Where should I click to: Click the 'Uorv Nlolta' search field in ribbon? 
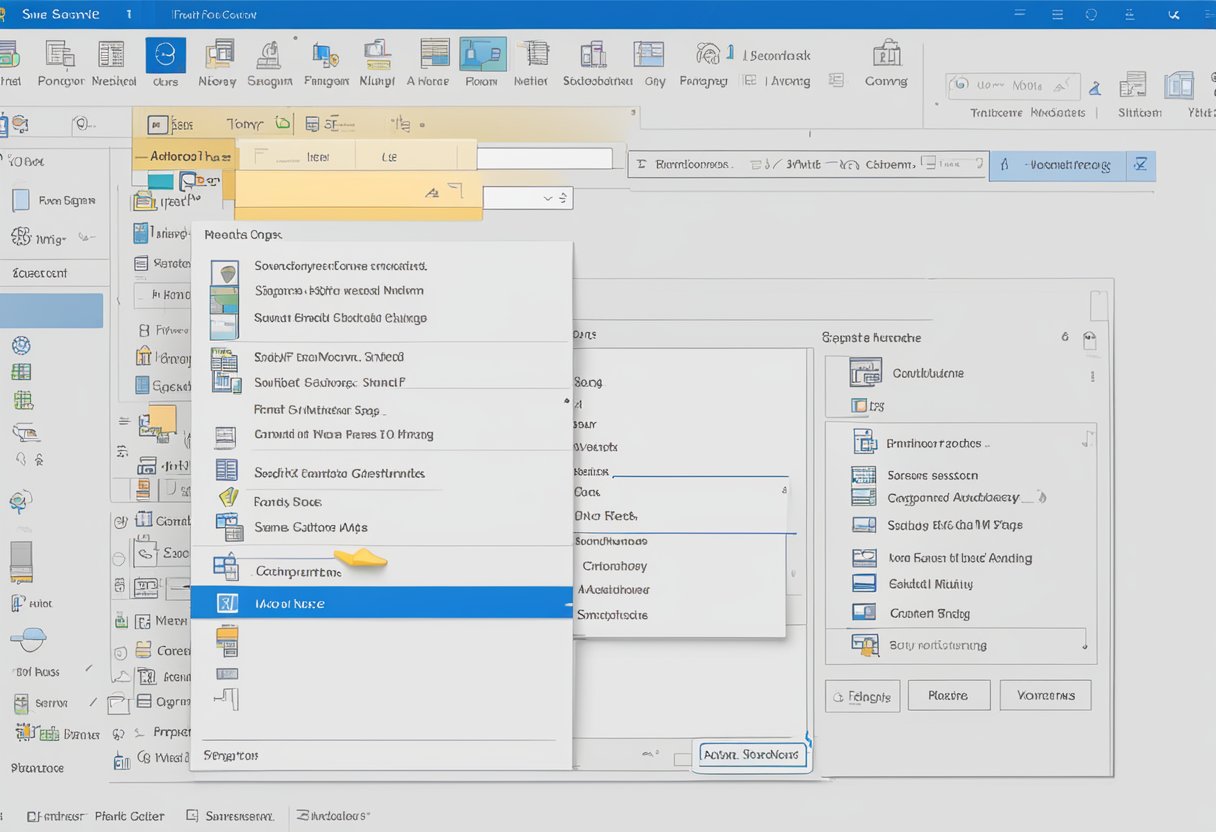point(1014,85)
